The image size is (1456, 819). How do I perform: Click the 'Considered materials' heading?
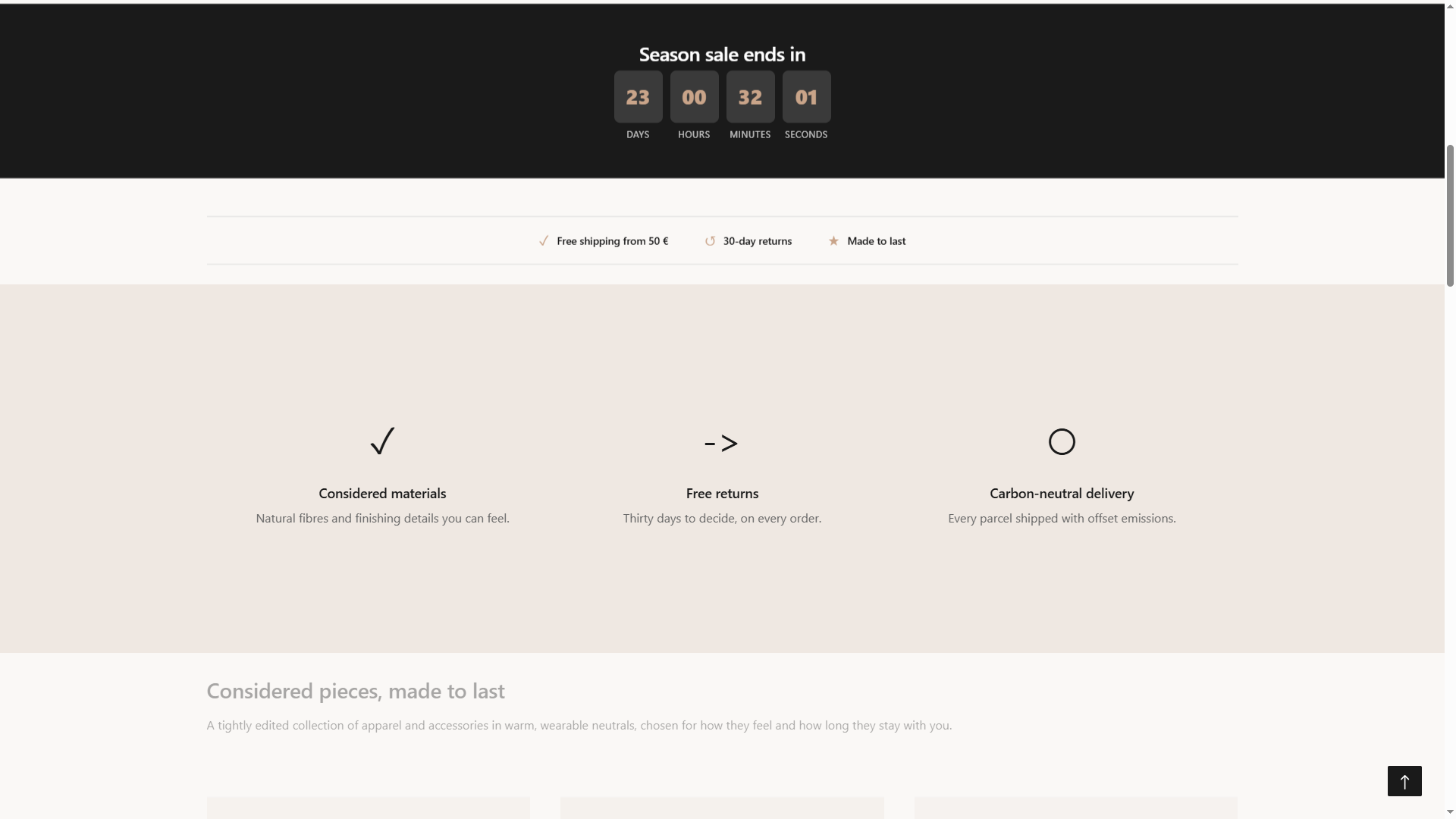tap(382, 494)
